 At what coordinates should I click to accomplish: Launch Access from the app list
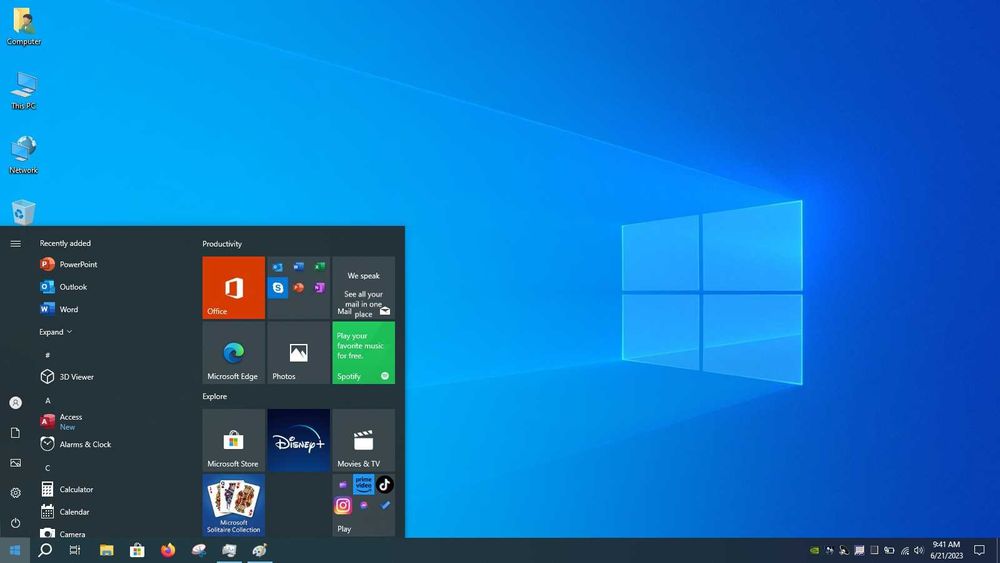pos(61,421)
